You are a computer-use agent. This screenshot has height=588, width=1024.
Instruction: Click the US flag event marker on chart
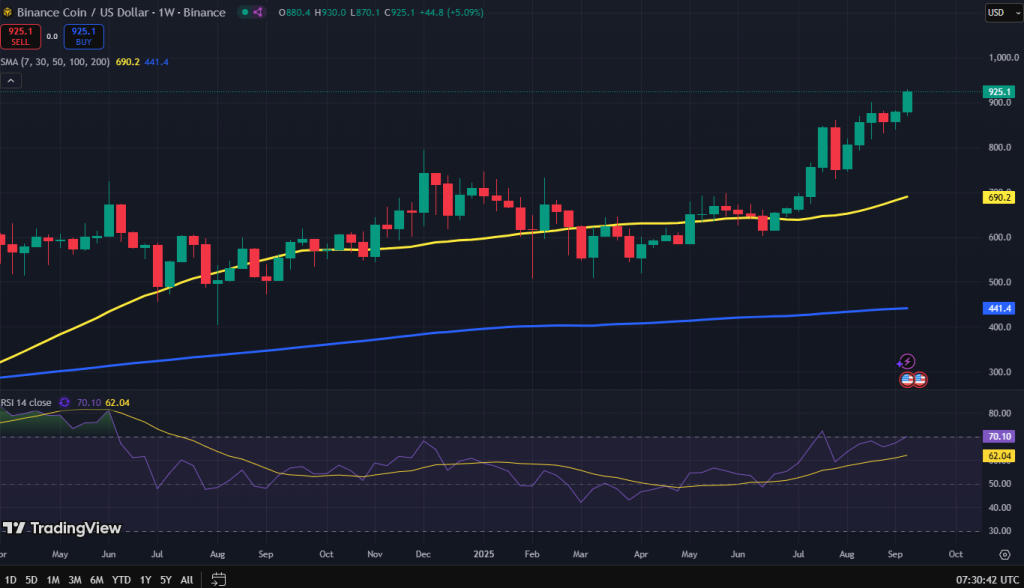point(908,381)
